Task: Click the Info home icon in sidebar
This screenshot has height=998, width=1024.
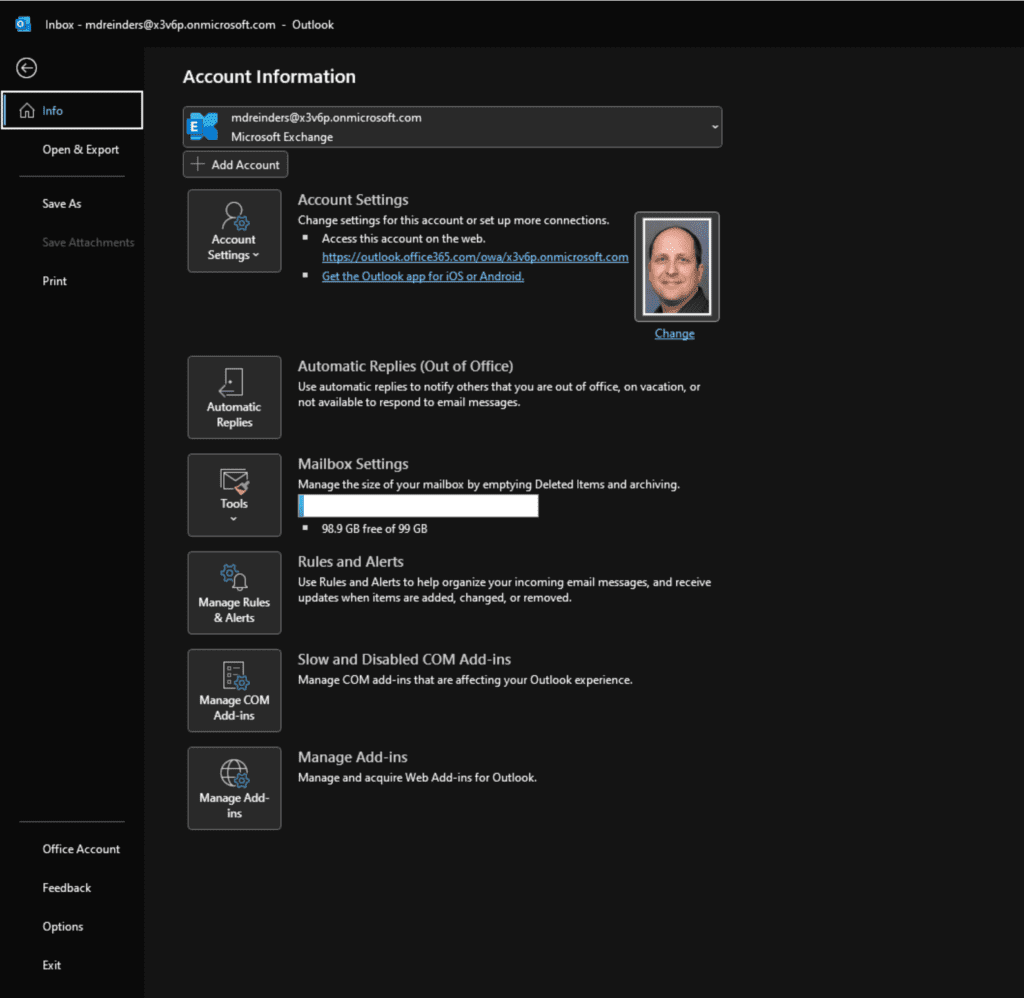Action: tap(27, 110)
